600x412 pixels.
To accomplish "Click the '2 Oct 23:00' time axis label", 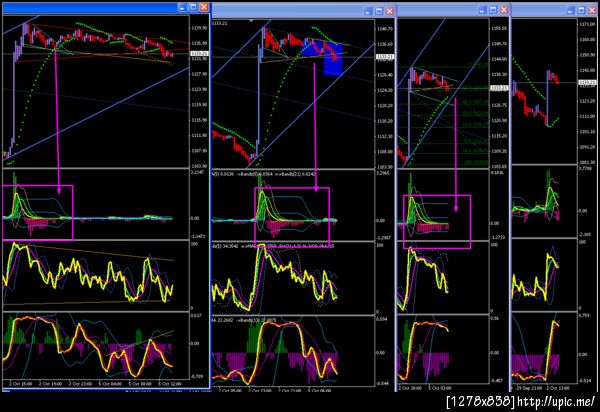I will point(80,383).
